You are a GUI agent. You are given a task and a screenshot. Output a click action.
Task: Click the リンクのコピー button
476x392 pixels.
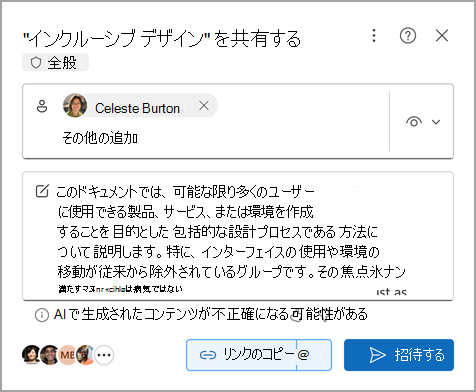241,355
